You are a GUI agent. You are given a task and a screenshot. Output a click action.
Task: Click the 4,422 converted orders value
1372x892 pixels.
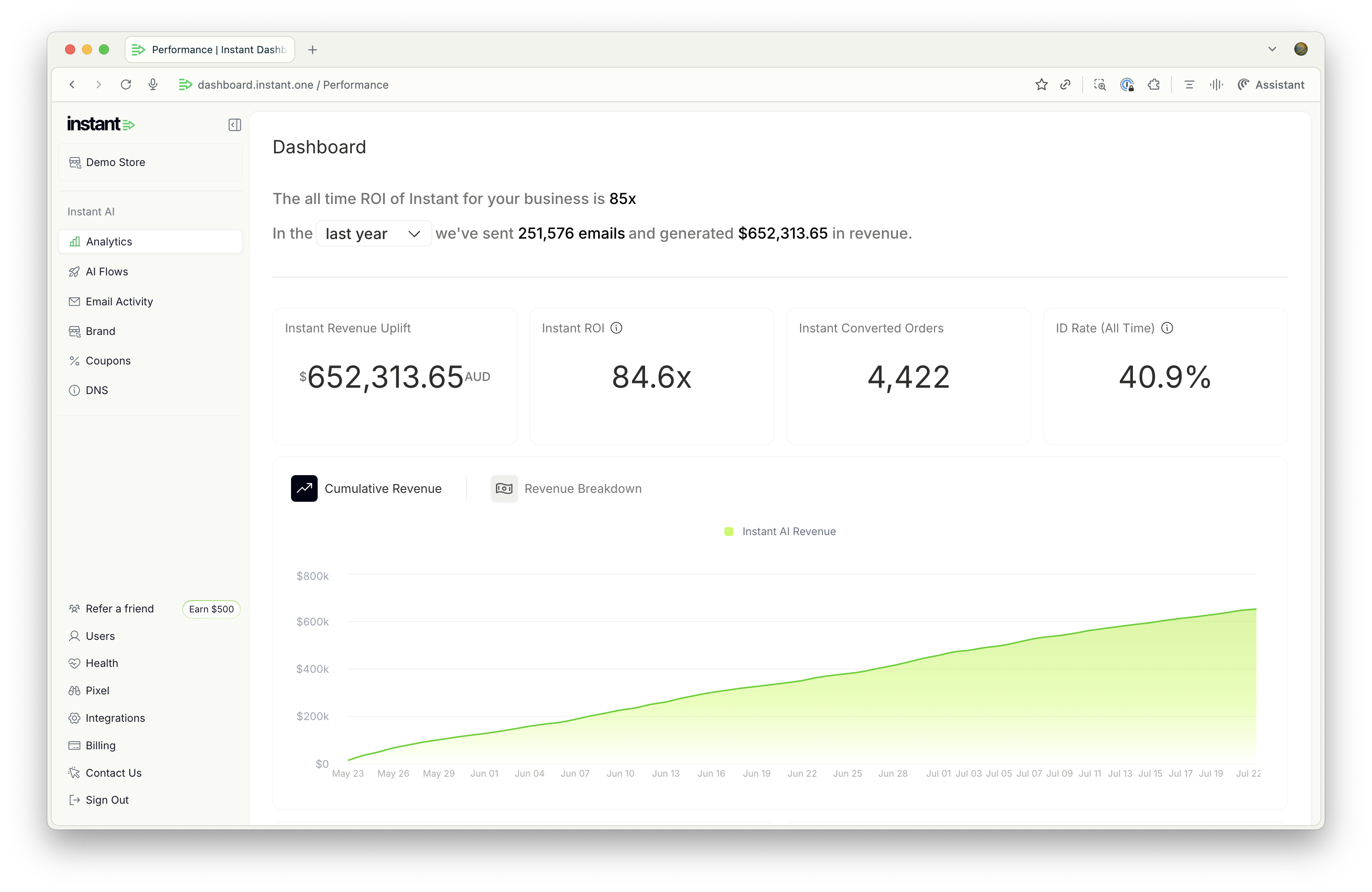[909, 377]
